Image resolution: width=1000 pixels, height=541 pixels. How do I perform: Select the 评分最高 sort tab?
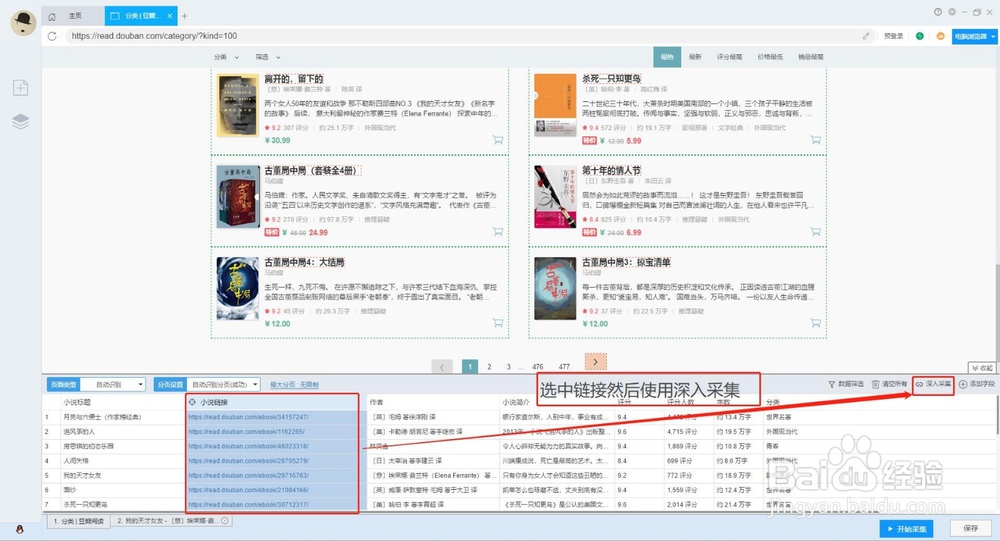(729, 57)
